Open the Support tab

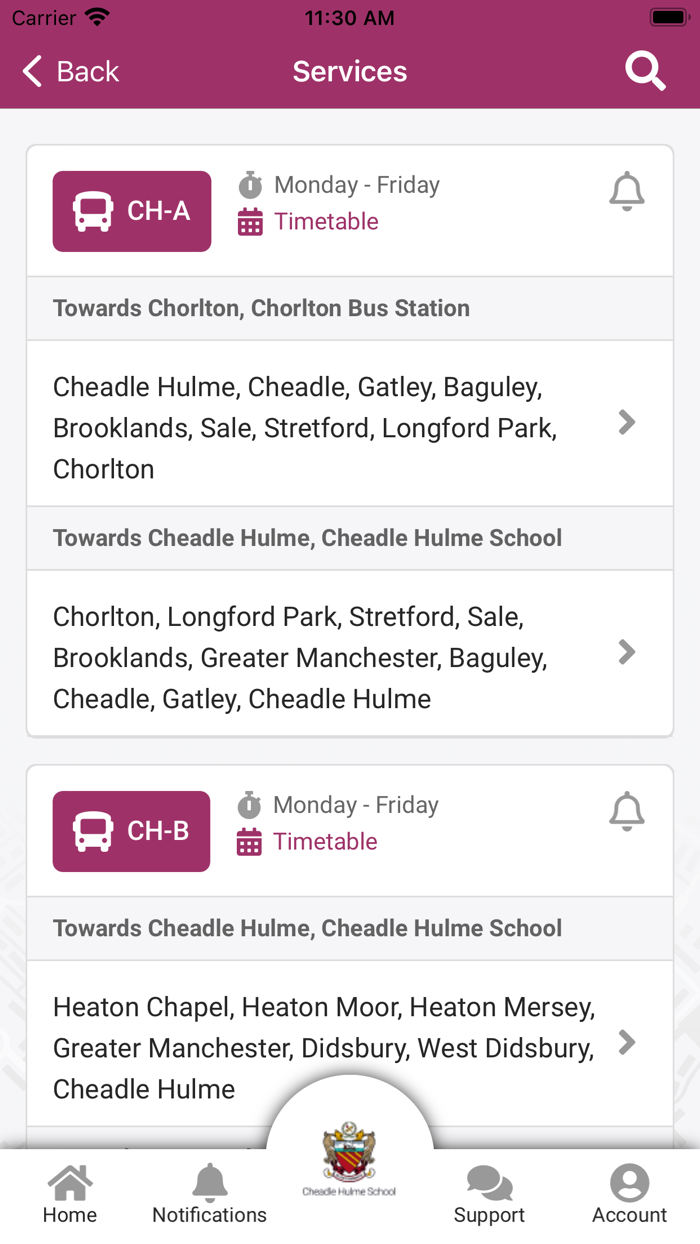pyautogui.click(x=489, y=1195)
